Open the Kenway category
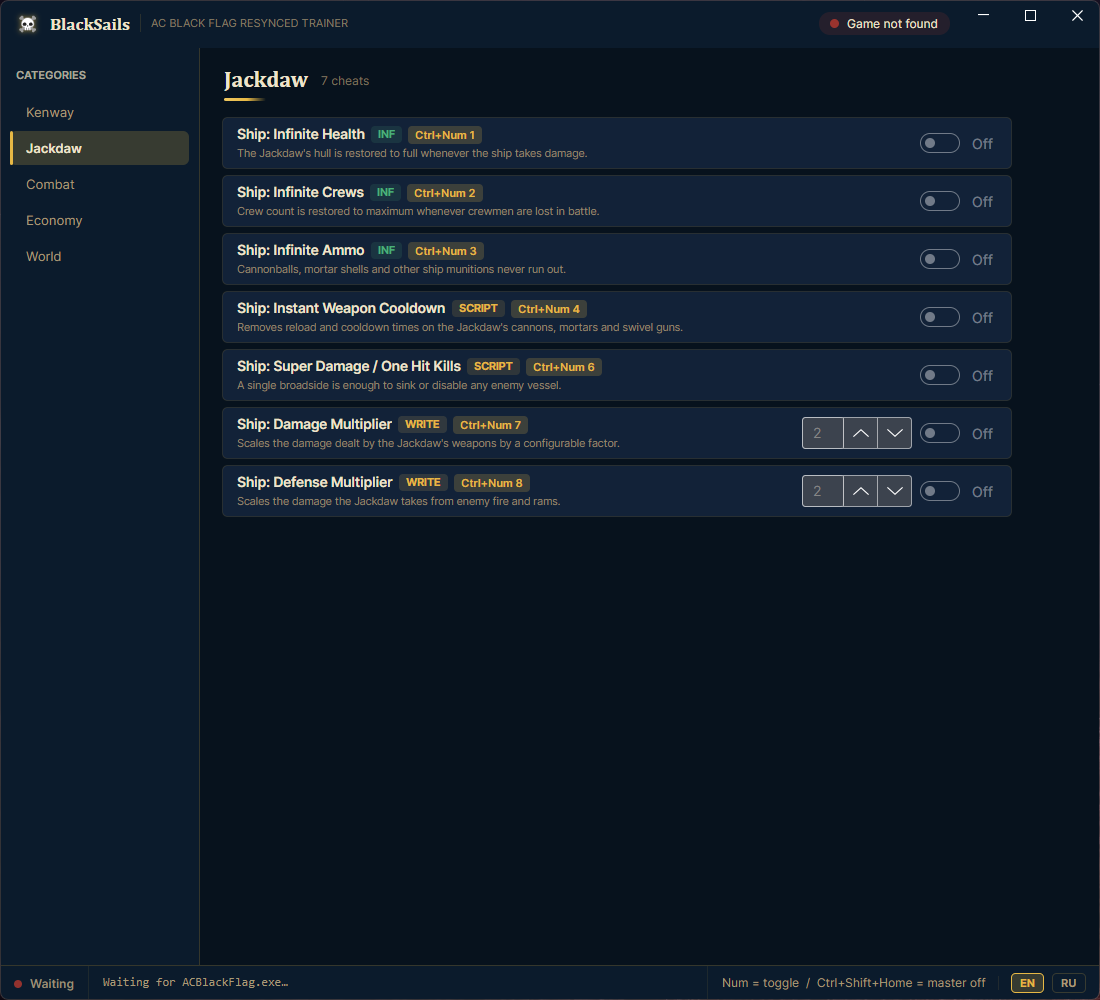The width and height of the screenshot is (1100, 1000). coord(100,112)
